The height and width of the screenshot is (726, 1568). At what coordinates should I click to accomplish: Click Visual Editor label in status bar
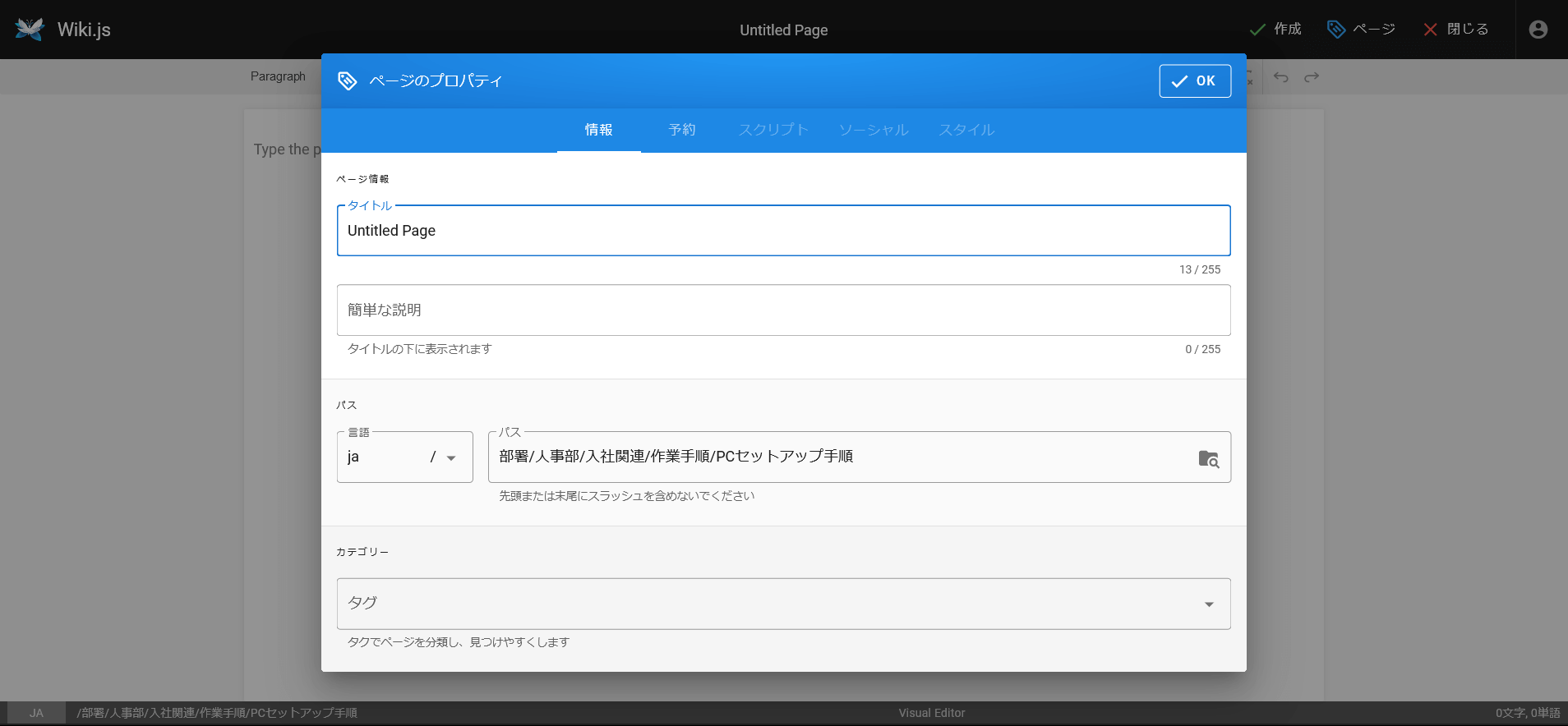(932, 713)
